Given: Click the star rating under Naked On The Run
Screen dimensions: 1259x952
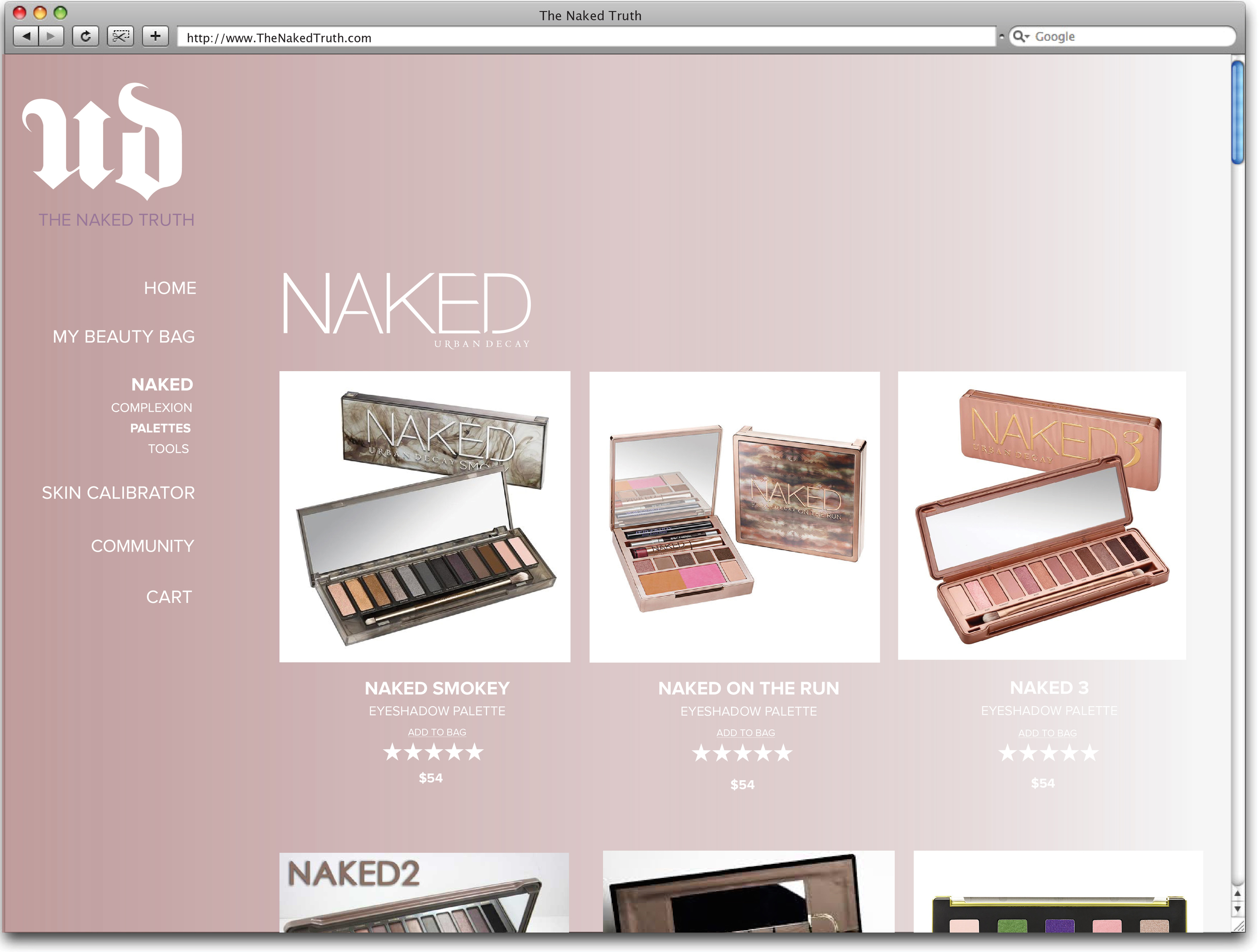Looking at the screenshot, I should (742, 753).
